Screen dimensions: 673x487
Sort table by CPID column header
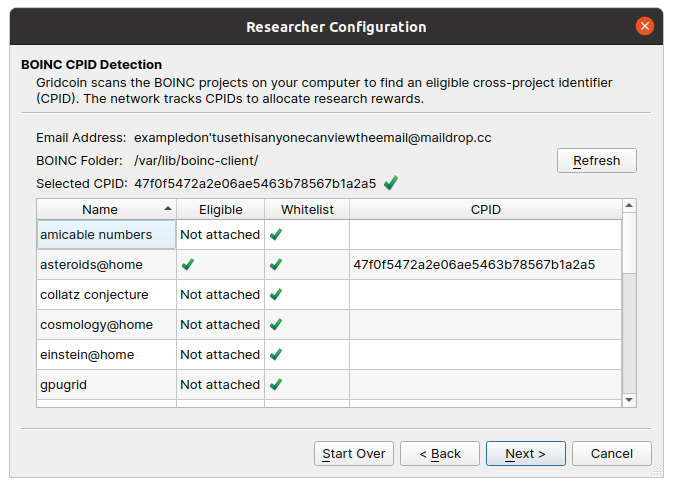(486, 209)
